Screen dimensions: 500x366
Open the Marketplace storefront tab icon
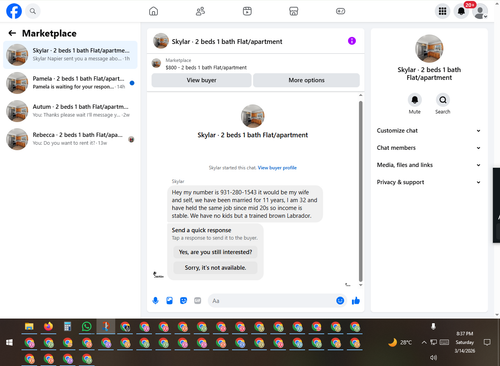click(294, 11)
